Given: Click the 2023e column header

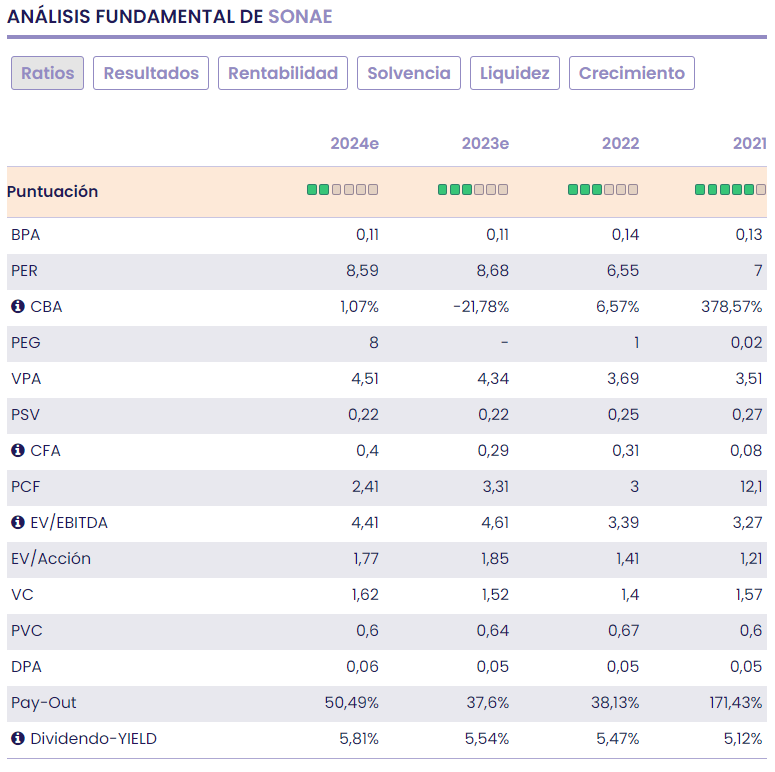Looking at the screenshot, I should [x=485, y=144].
